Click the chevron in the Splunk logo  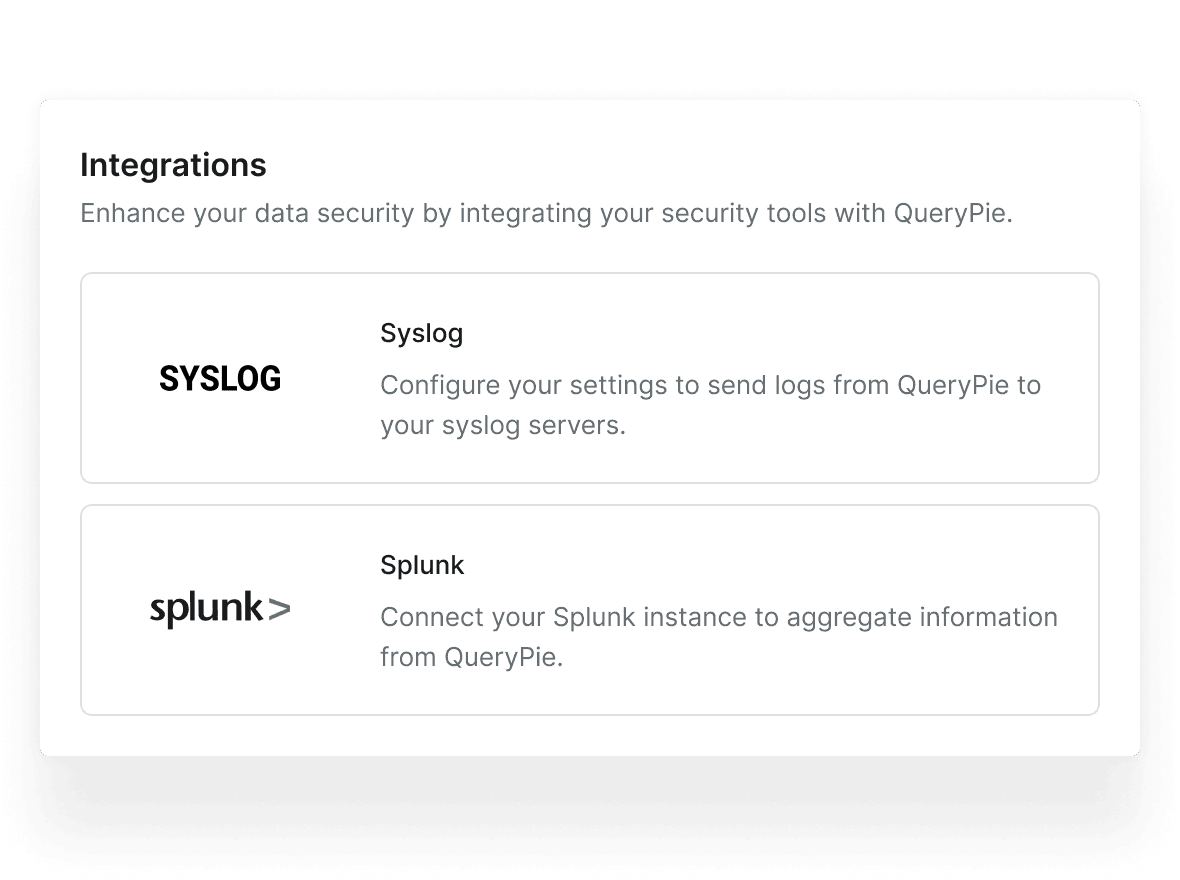click(279, 608)
